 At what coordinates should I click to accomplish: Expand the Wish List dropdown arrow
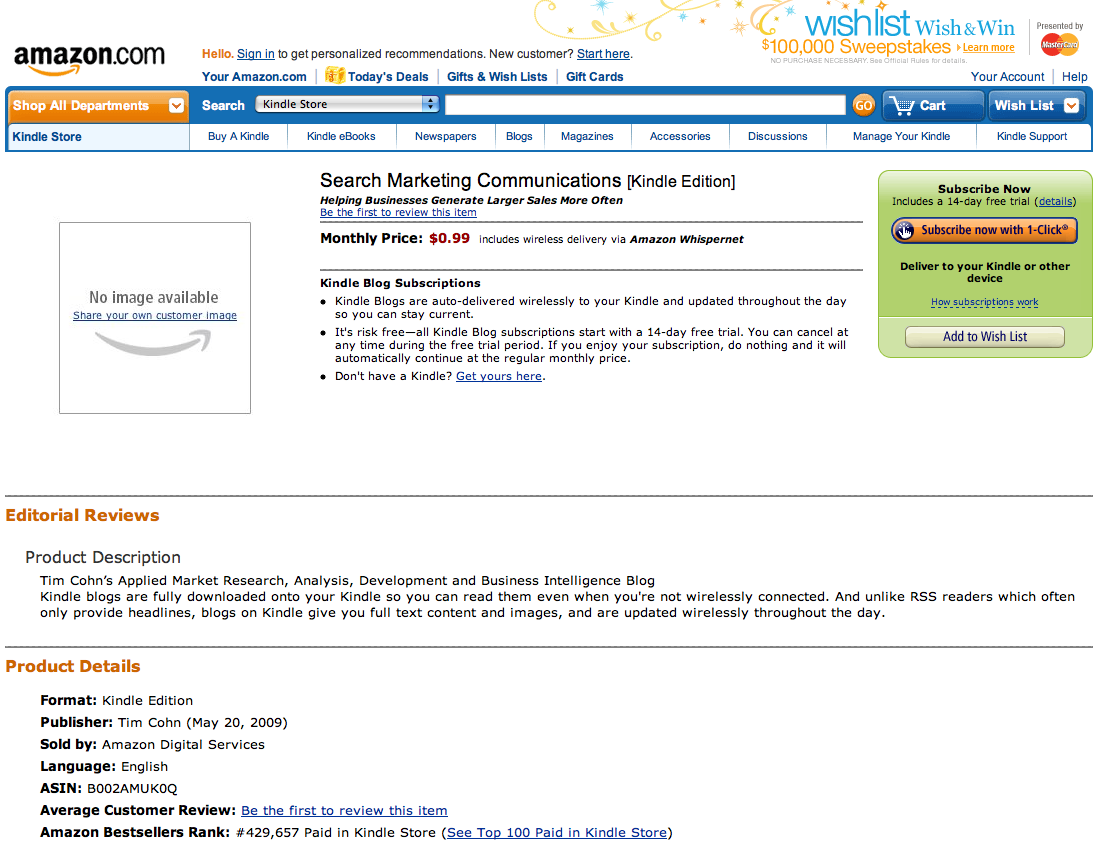click(x=1071, y=105)
